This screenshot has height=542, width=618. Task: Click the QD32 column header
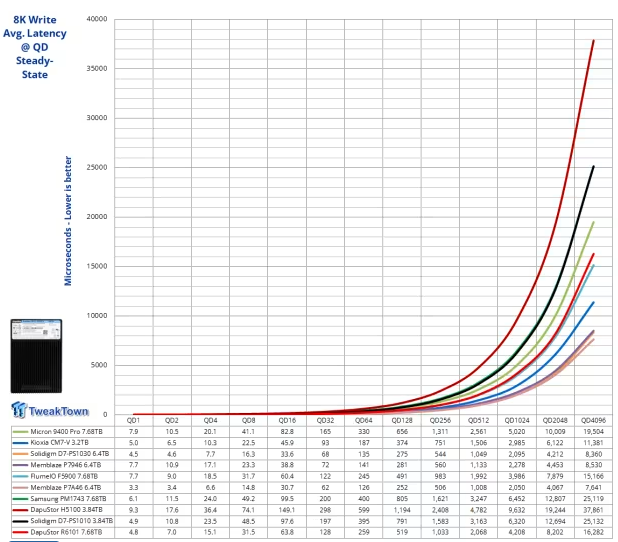coord(325,420)
